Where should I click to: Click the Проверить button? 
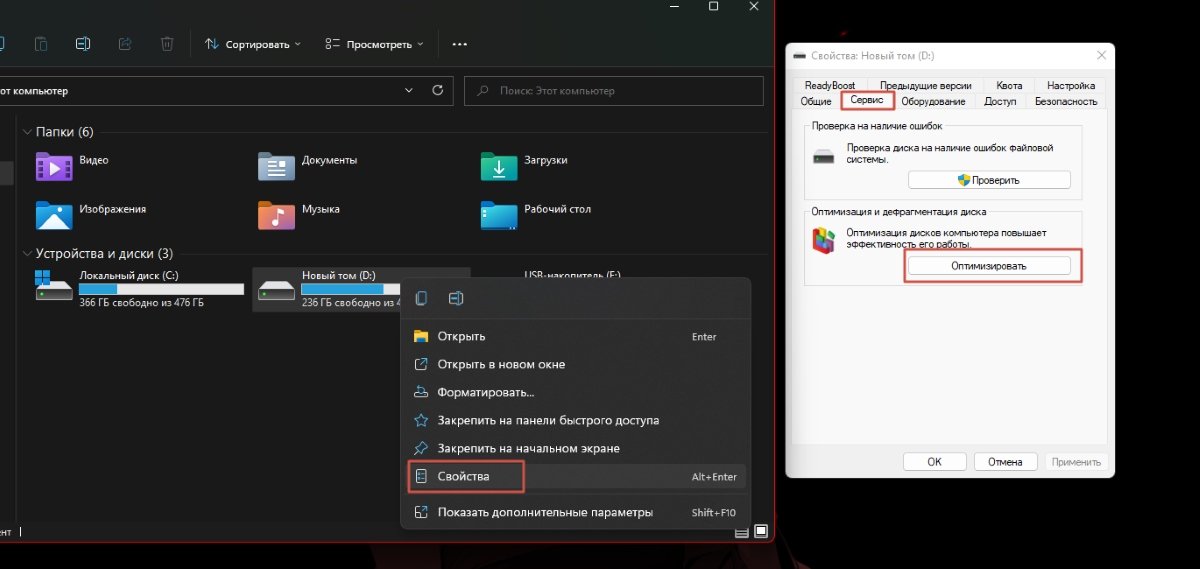pyautogui.click(x=989, y=180)
